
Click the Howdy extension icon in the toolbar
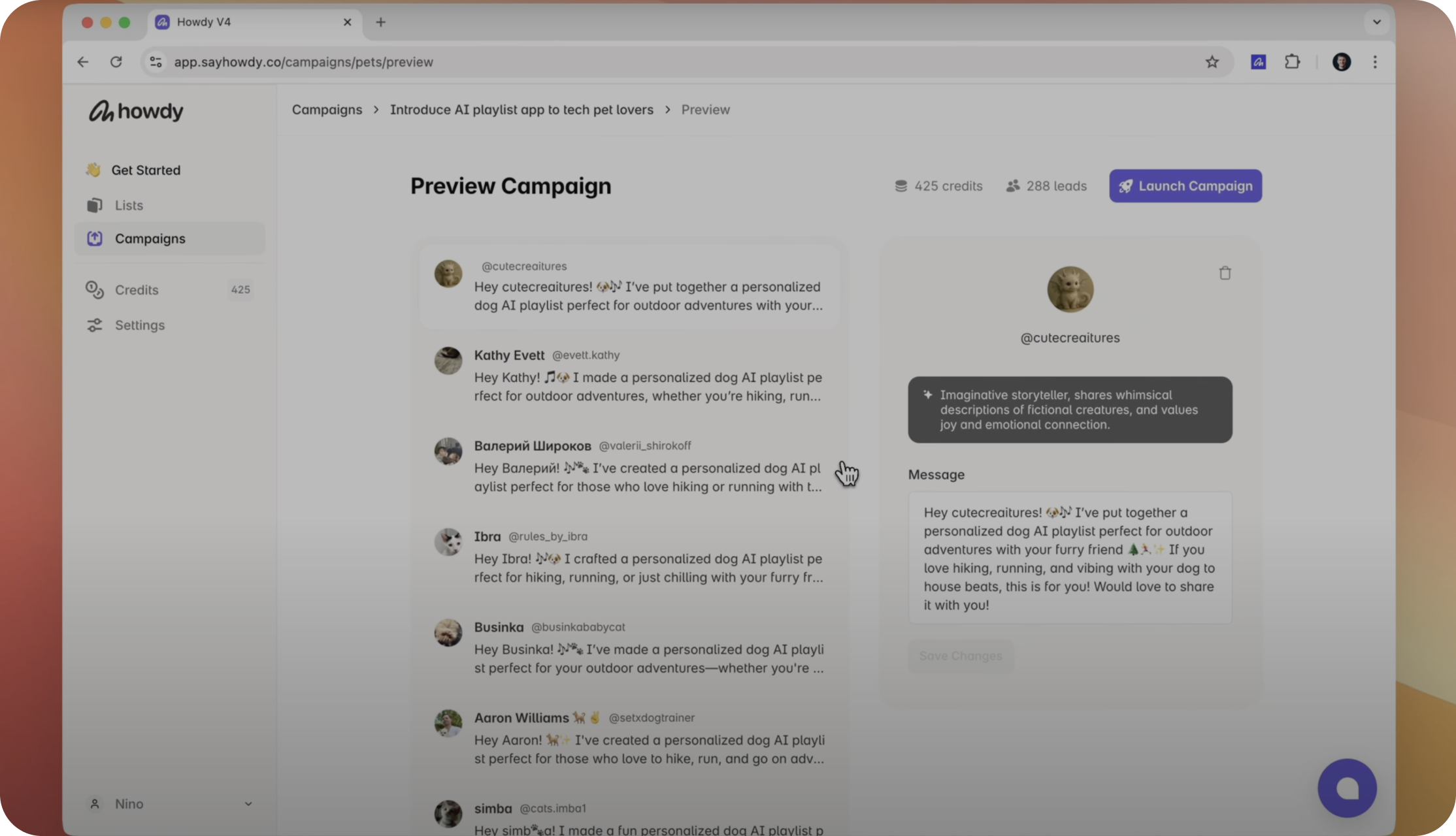(x=1258, y=62)
